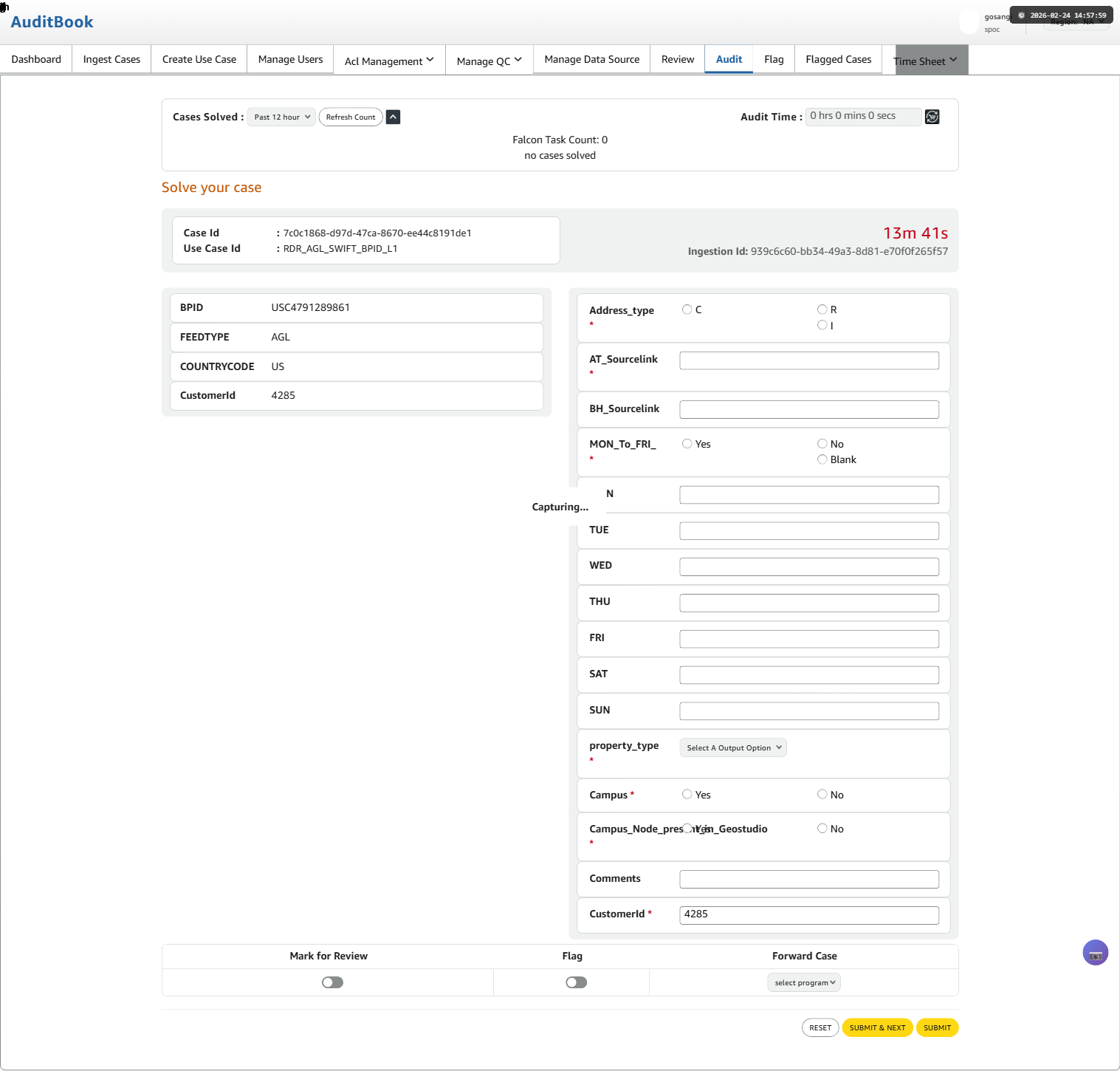The width and height of the screenshot is (1120, 1085).
Task: Switch to the Flagged Cases tab
Action: pos(839,59)
